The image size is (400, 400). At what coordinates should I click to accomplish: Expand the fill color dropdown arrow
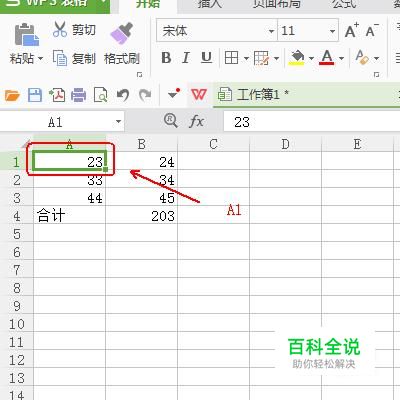(311, 58)
